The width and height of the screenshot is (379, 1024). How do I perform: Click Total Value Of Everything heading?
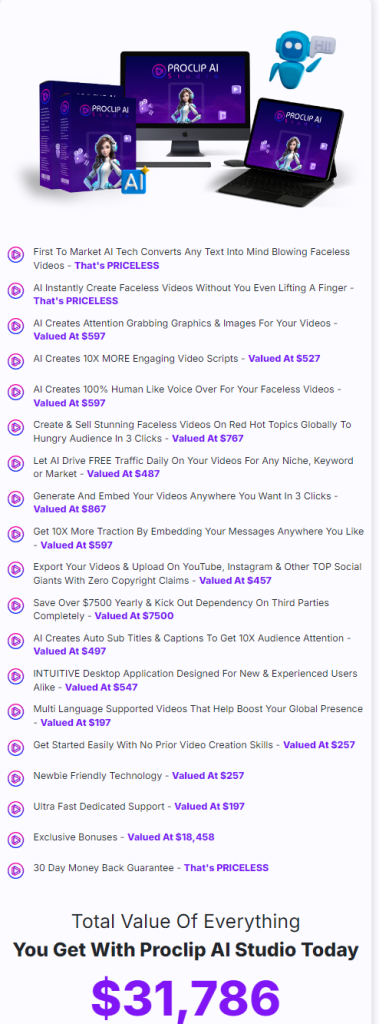click(186, 921)
